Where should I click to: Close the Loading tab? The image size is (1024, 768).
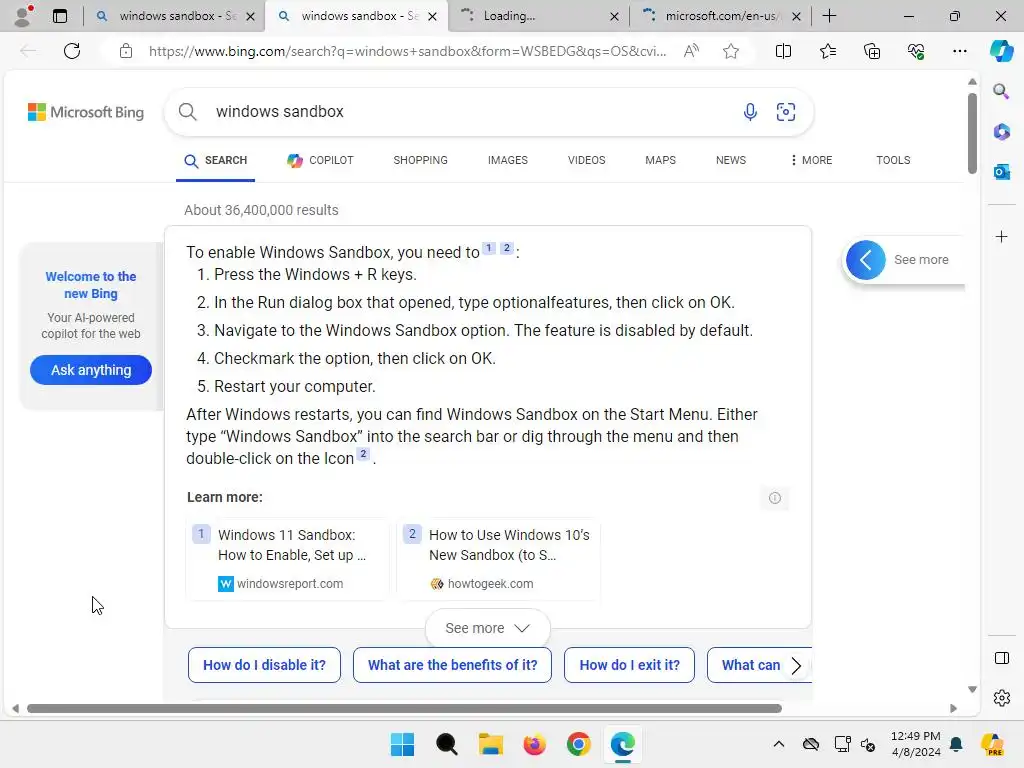point(614,16)
